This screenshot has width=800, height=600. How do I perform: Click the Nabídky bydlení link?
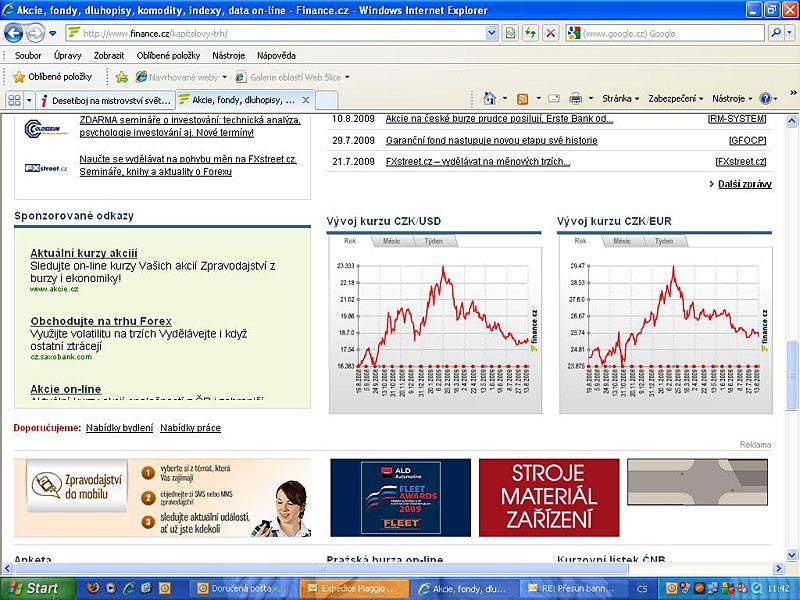119,428
